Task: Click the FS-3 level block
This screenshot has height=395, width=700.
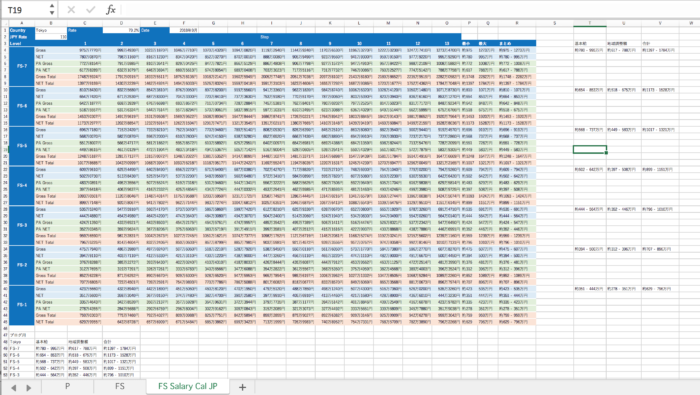Action: tap(21, 225)
